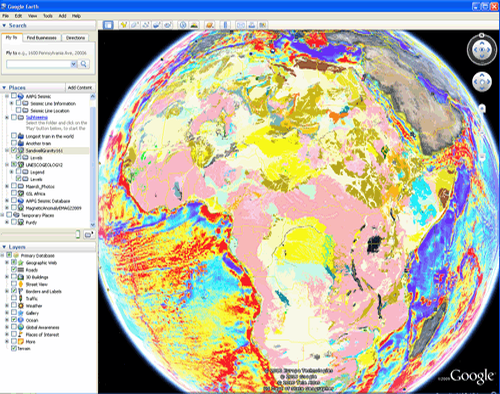The width and height of the screenshot is (500, 394).
Task: Select the Add Path toolbar icon
Action: click(x=146, y=25)
